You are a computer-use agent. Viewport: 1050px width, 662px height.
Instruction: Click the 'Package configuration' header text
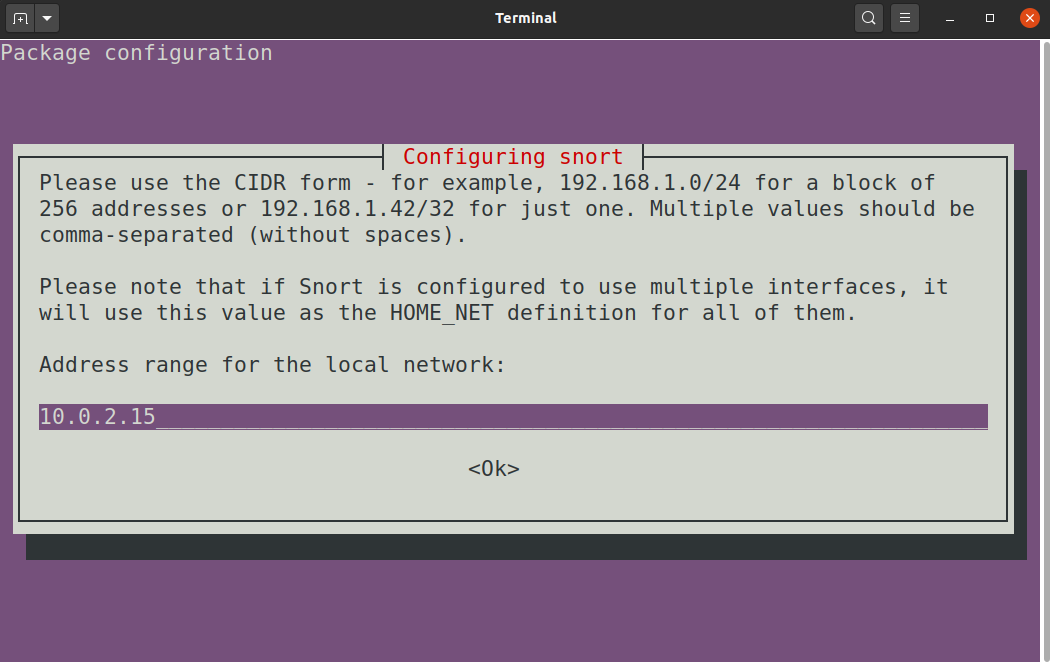(x=137, y=53)
